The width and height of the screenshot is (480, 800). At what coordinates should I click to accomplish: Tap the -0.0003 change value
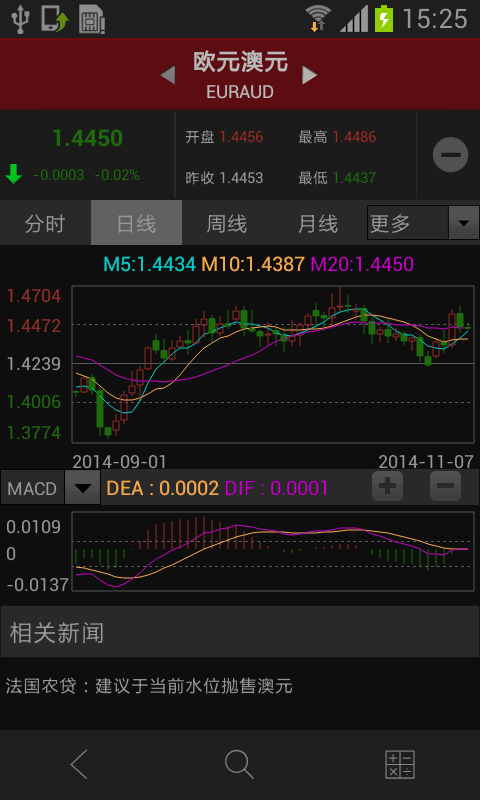click(59, 176)
